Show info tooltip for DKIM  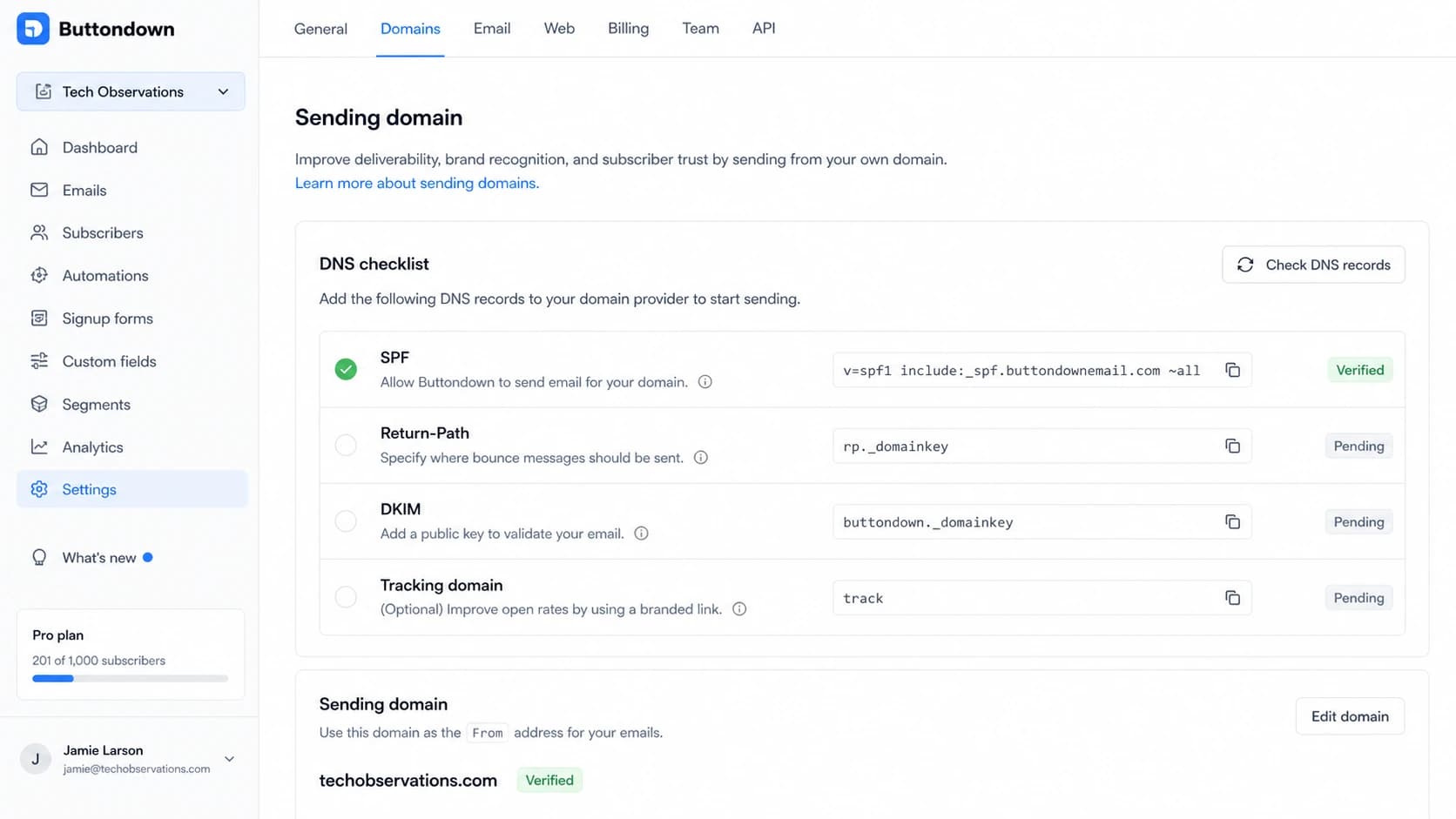click(641, 534)
